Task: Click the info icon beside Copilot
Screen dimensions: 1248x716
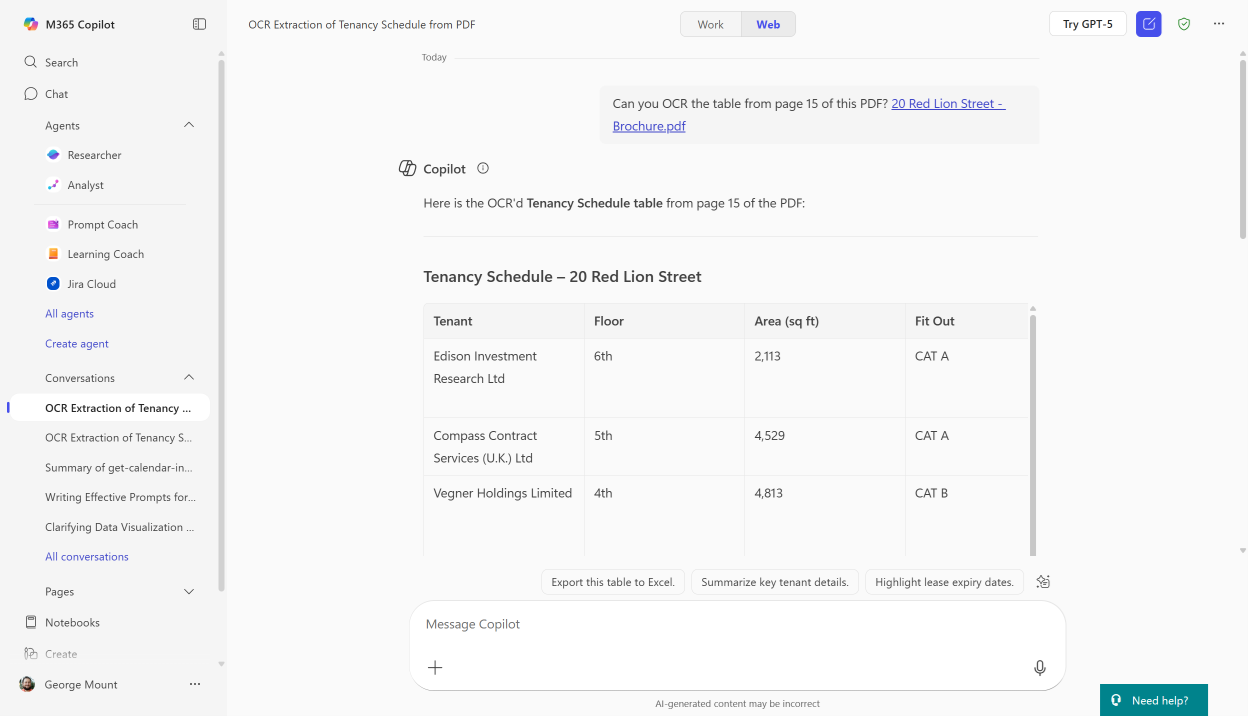Action: (483, 168)
